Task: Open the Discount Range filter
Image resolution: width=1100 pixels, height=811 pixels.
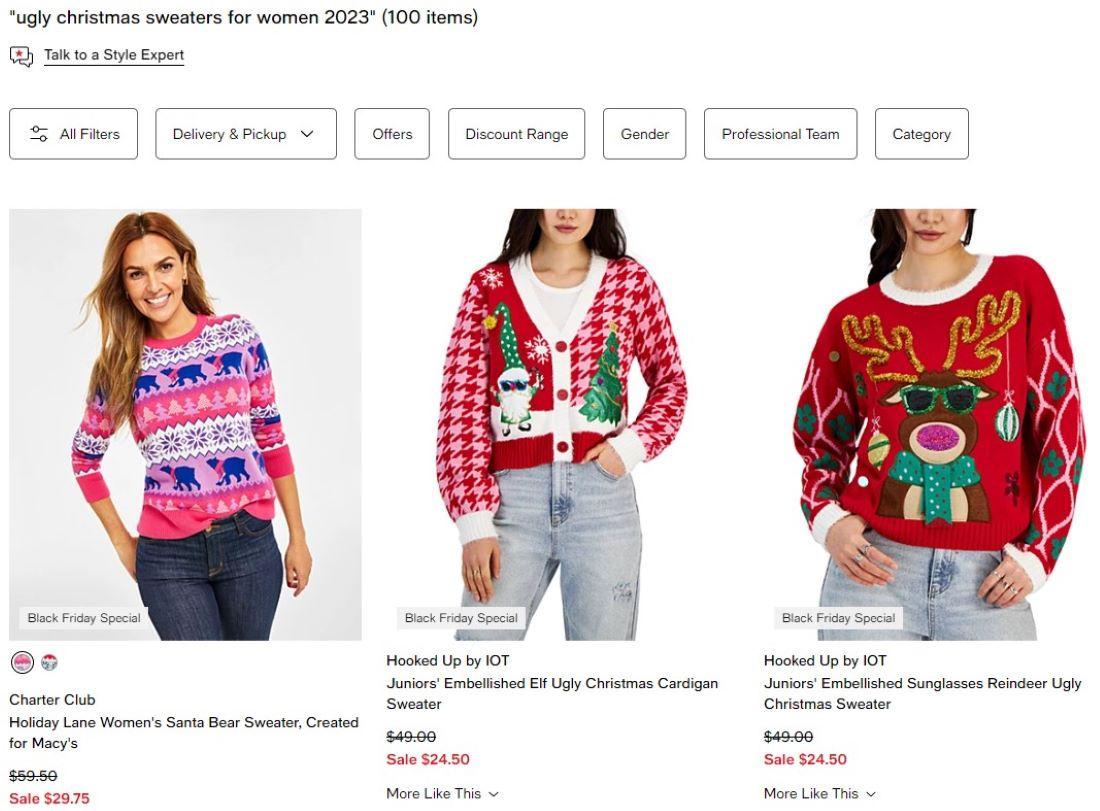Action: coord(516,134)
